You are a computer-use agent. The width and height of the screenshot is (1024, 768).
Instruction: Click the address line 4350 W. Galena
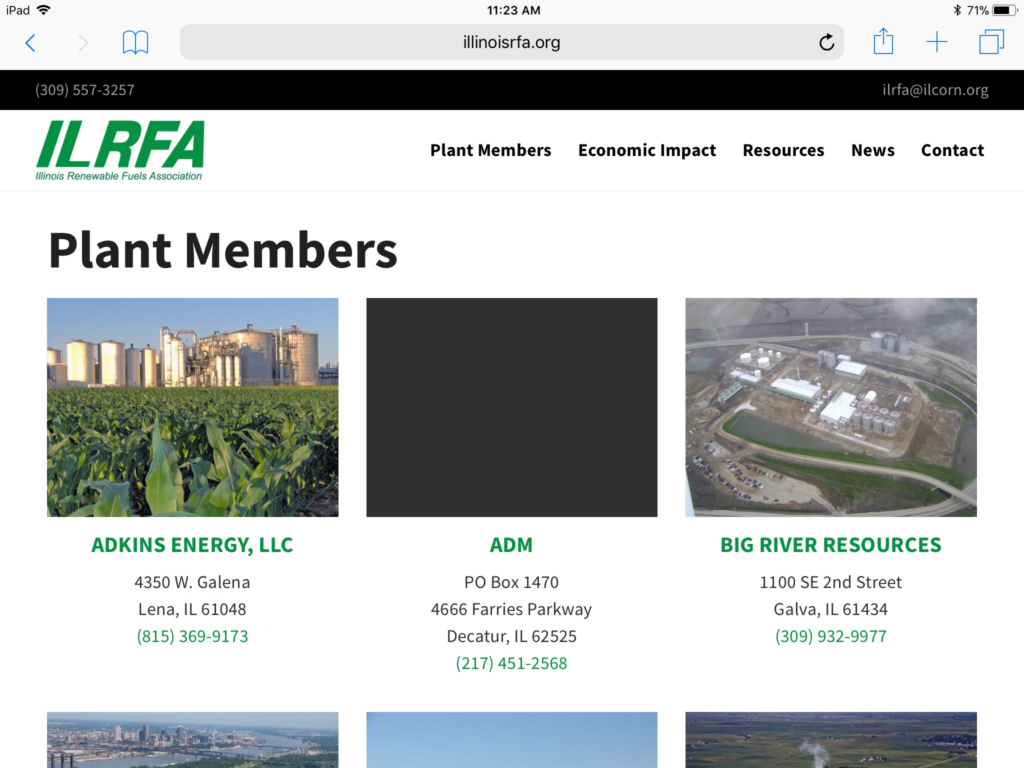click(192, 582)
